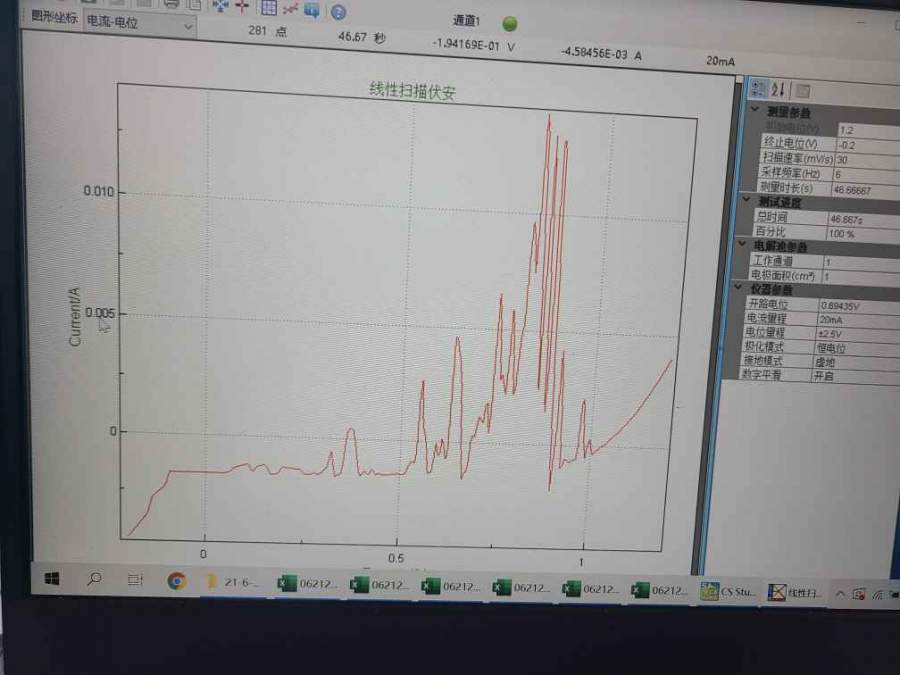Click the categorized view icon in properties panel
900x675 pixels.
click(759, 90)
